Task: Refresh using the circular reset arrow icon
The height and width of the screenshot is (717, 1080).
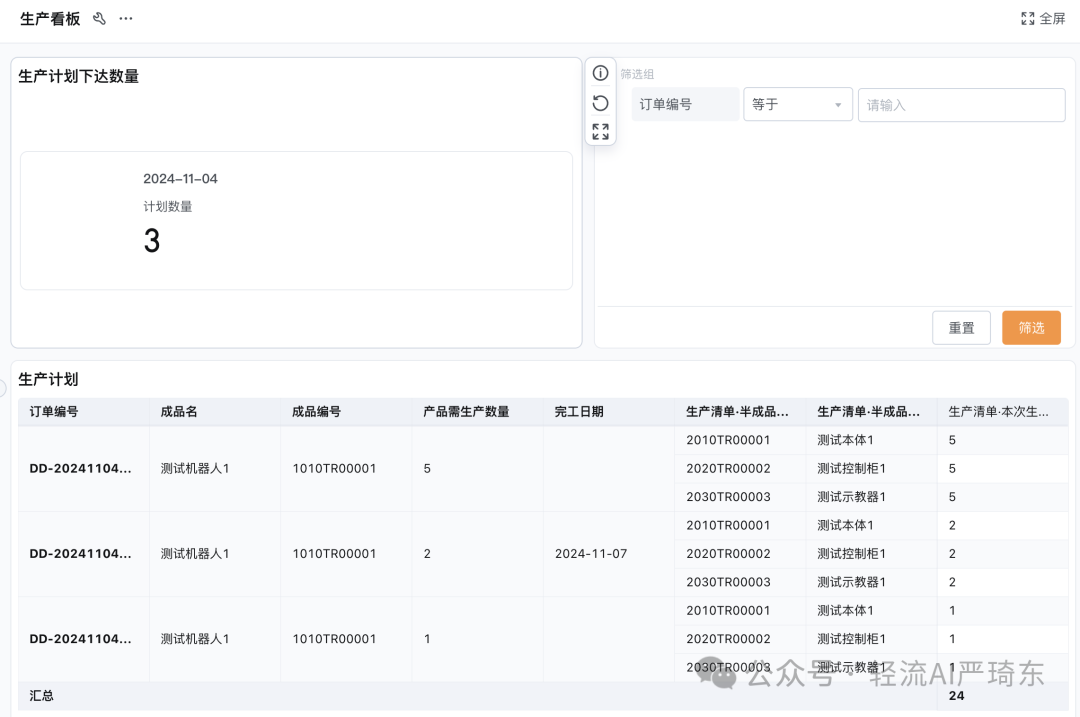Action: (x=601, y=103)
